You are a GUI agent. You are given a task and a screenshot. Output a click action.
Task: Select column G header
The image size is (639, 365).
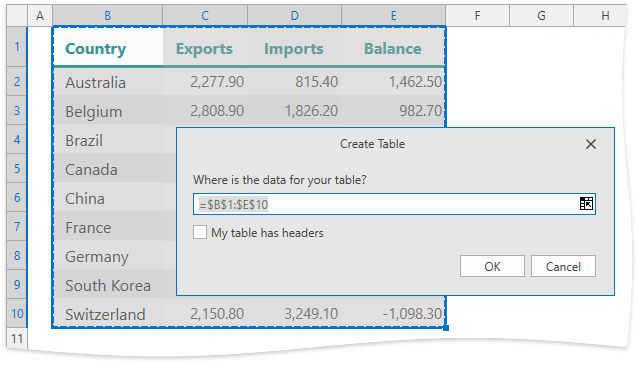point(541,16)
